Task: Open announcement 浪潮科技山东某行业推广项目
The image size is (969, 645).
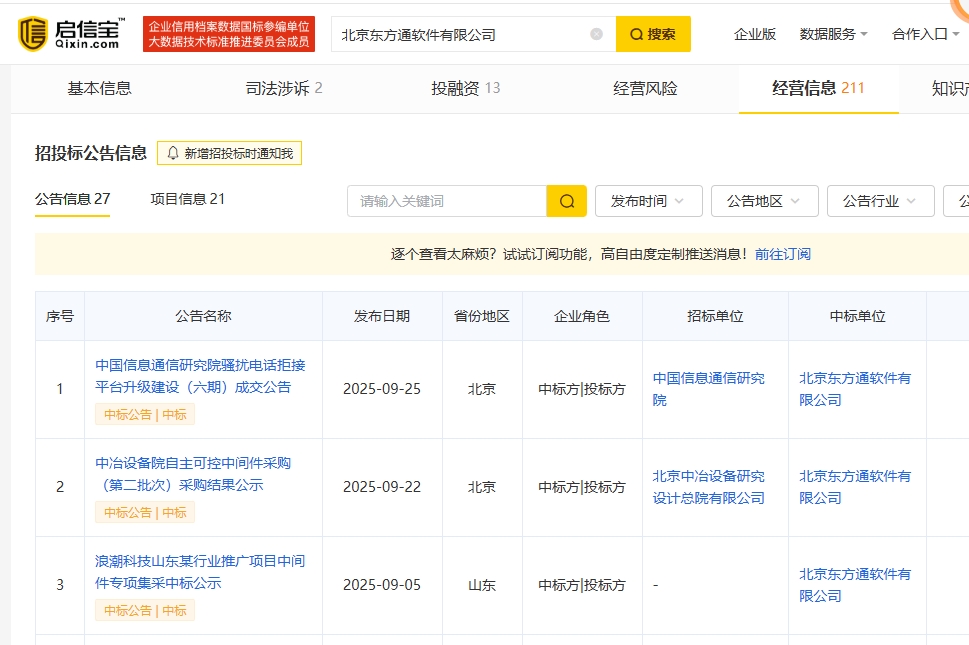Action: click(200, 572)
